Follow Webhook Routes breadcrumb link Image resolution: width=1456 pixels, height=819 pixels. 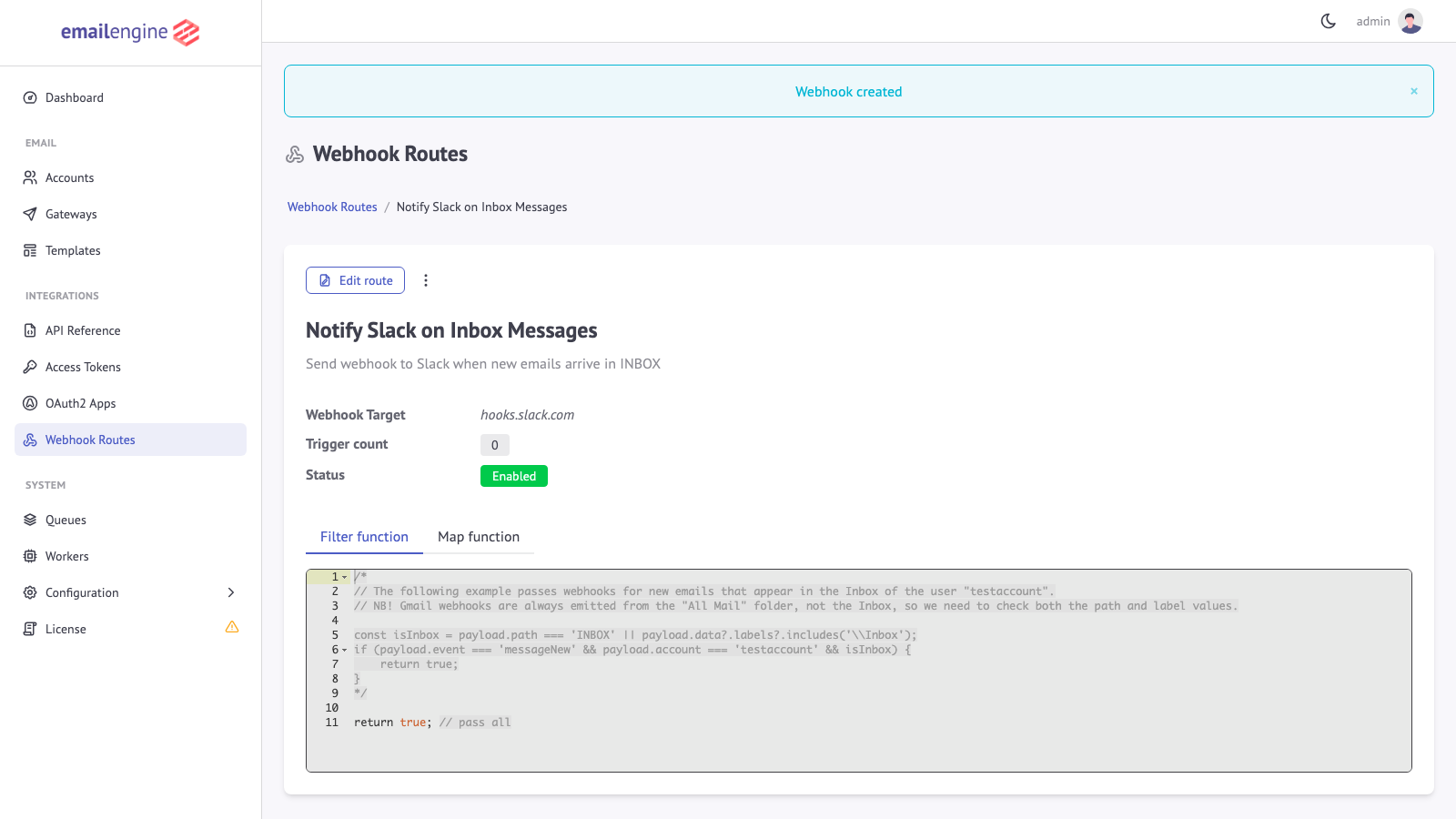click(x=332, y=207)
